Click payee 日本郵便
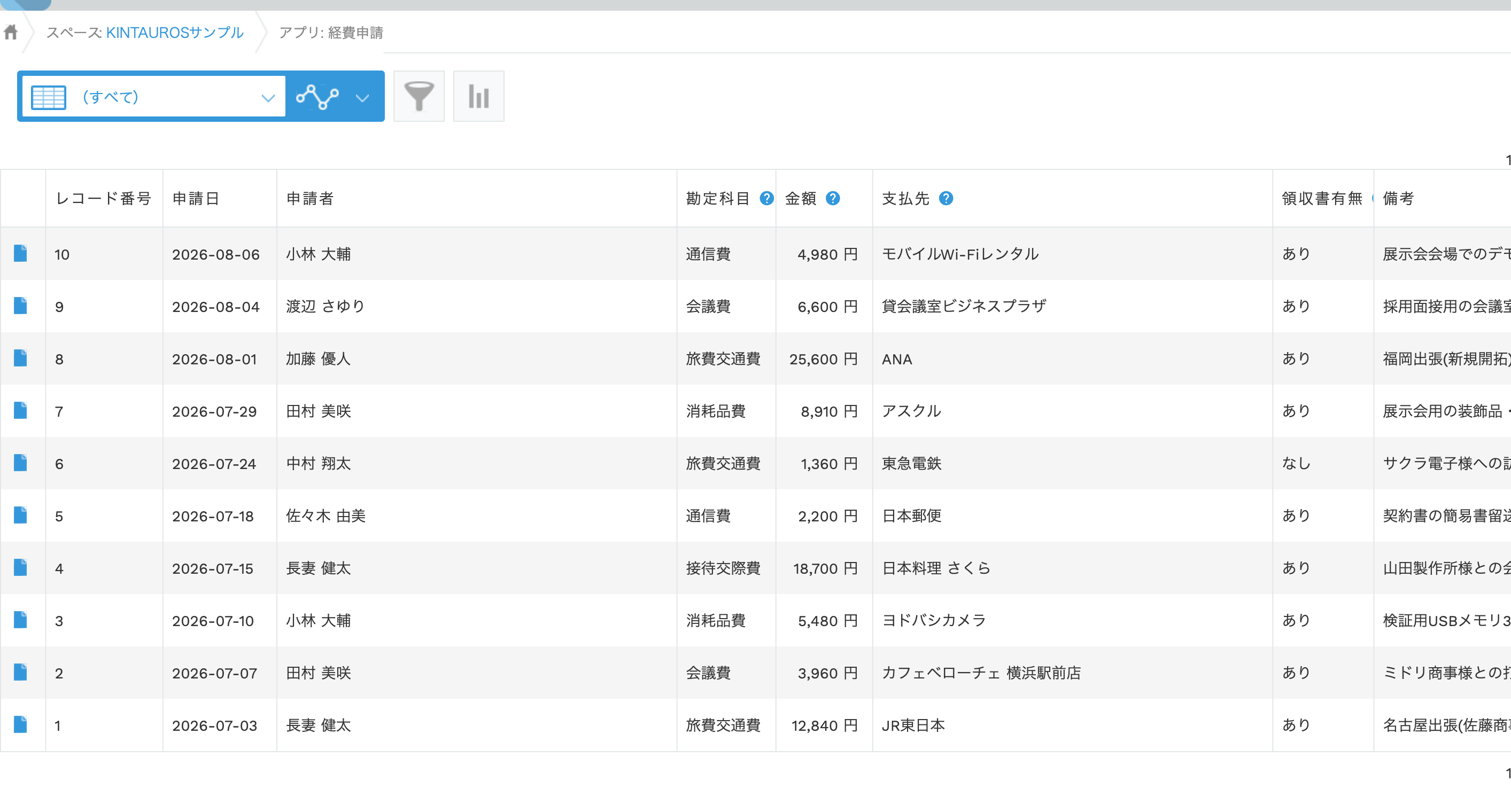The height and width of the screenshot is (812, 1511). (x=911, y=516)
